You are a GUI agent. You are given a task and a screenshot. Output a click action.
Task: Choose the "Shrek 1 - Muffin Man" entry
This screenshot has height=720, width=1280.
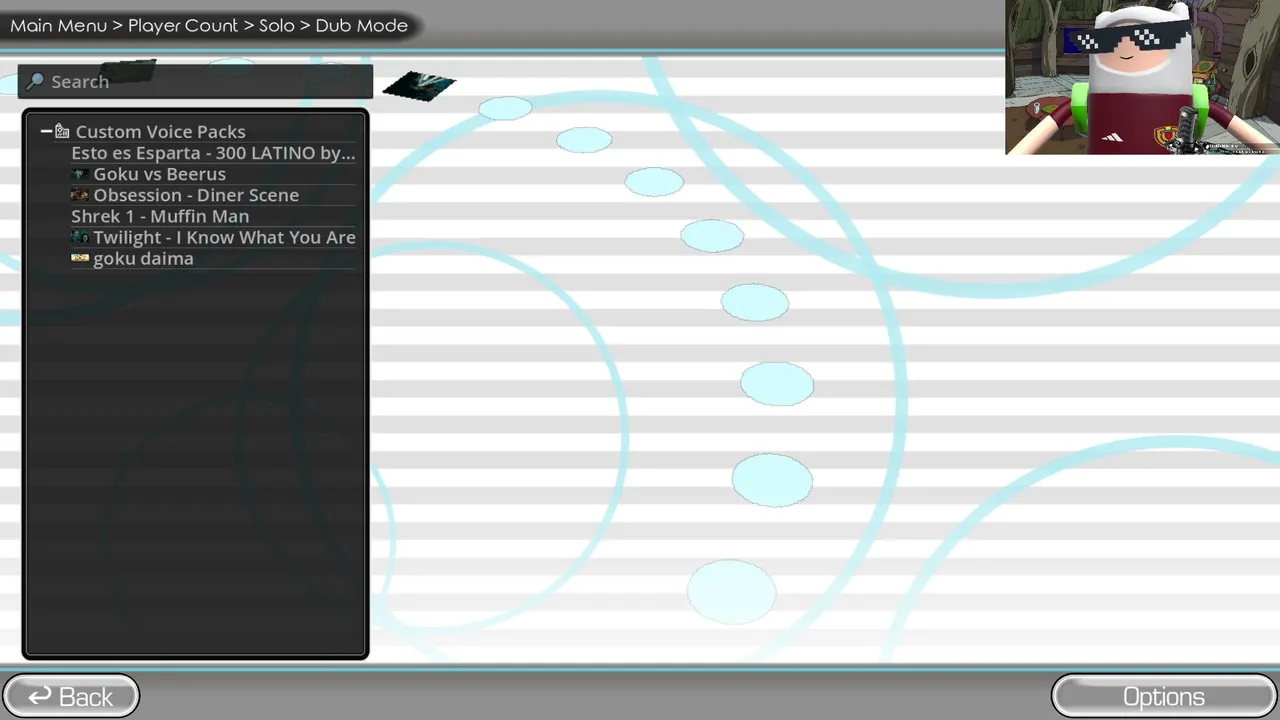160,216
